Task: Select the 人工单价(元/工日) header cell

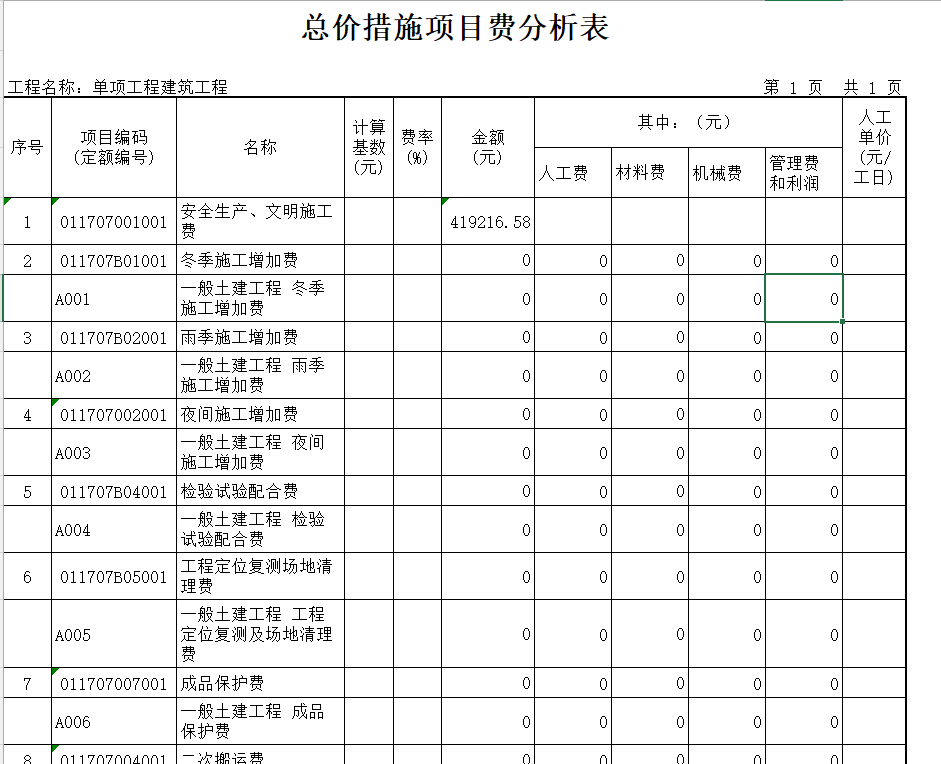Action: pos(874,147)
